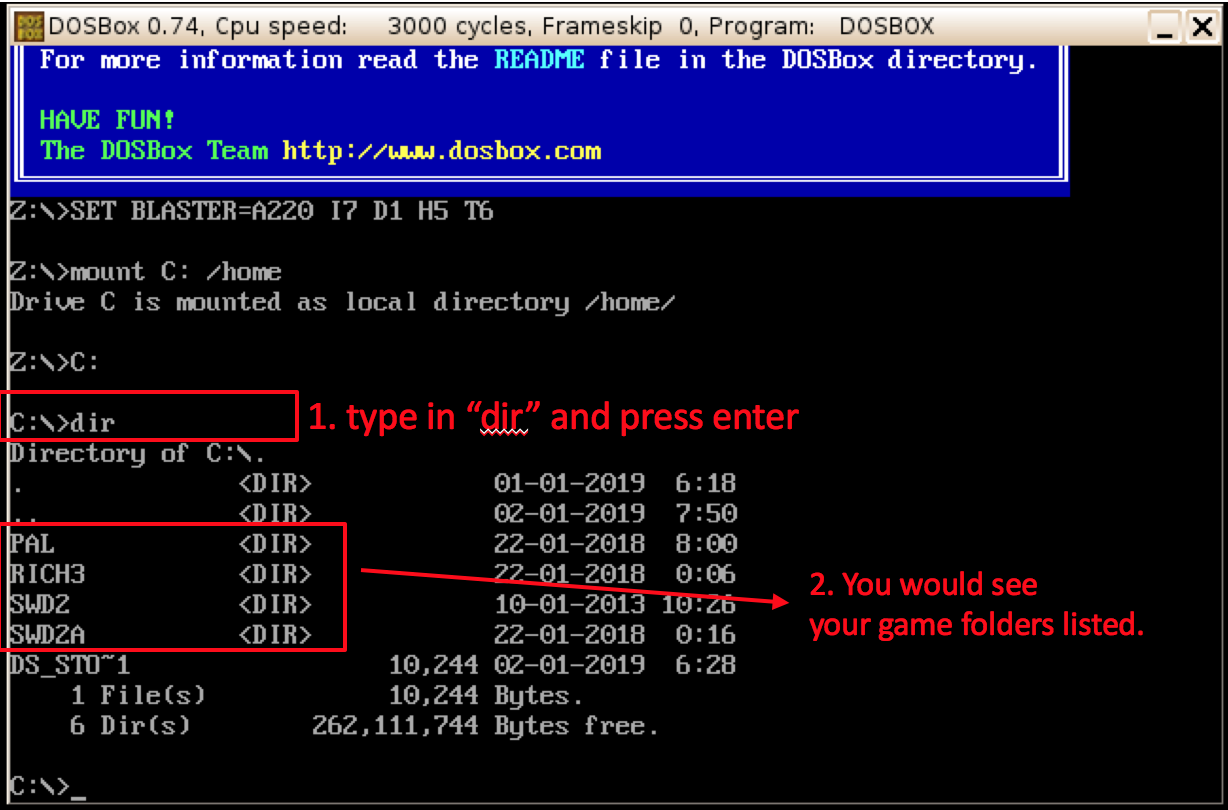Image resolution: width=1228 pixels, height=810 pixels.
Task: Click the DOSBox 0.74 window title text
Action: point(492,25)
